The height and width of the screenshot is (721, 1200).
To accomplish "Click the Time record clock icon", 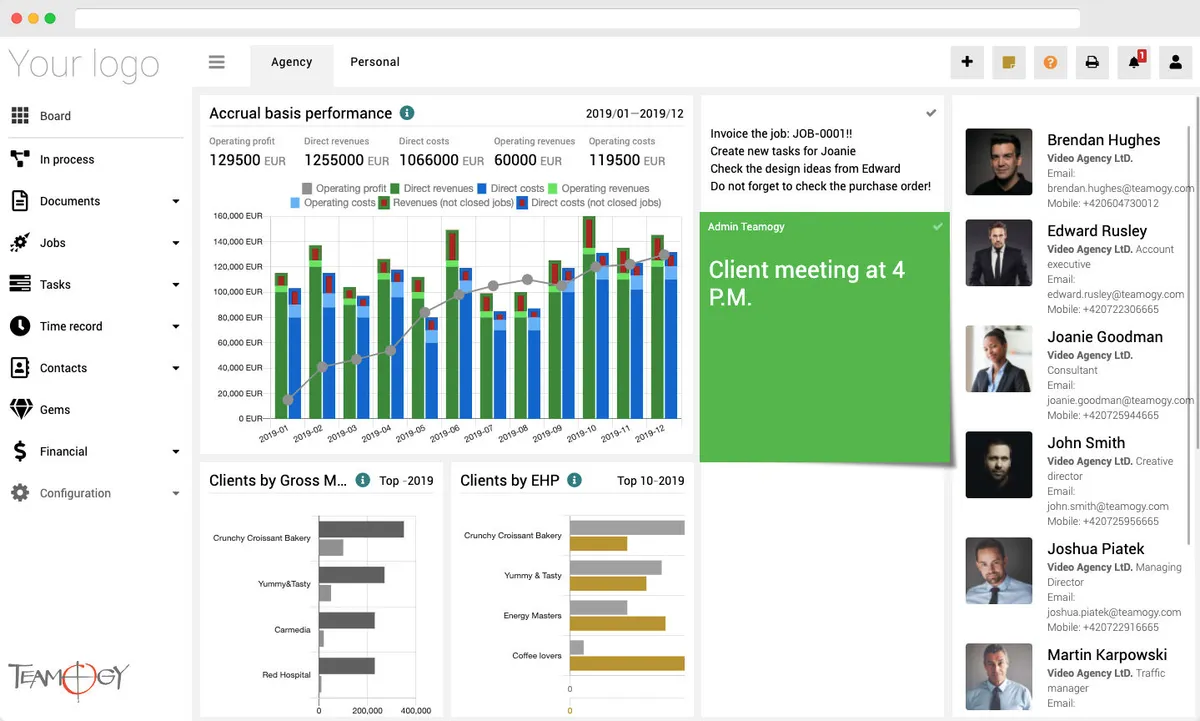I will tap(20, 326).
